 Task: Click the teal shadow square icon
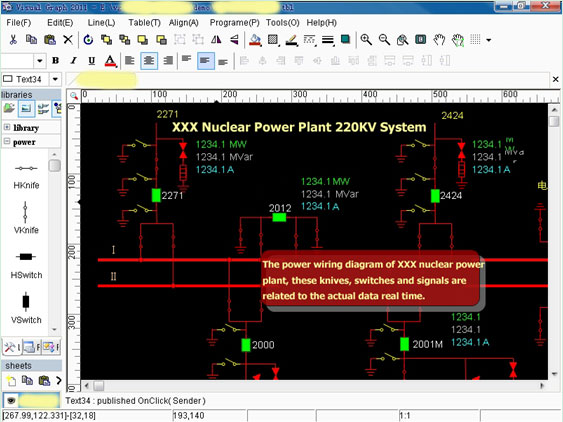click(345, 39)
